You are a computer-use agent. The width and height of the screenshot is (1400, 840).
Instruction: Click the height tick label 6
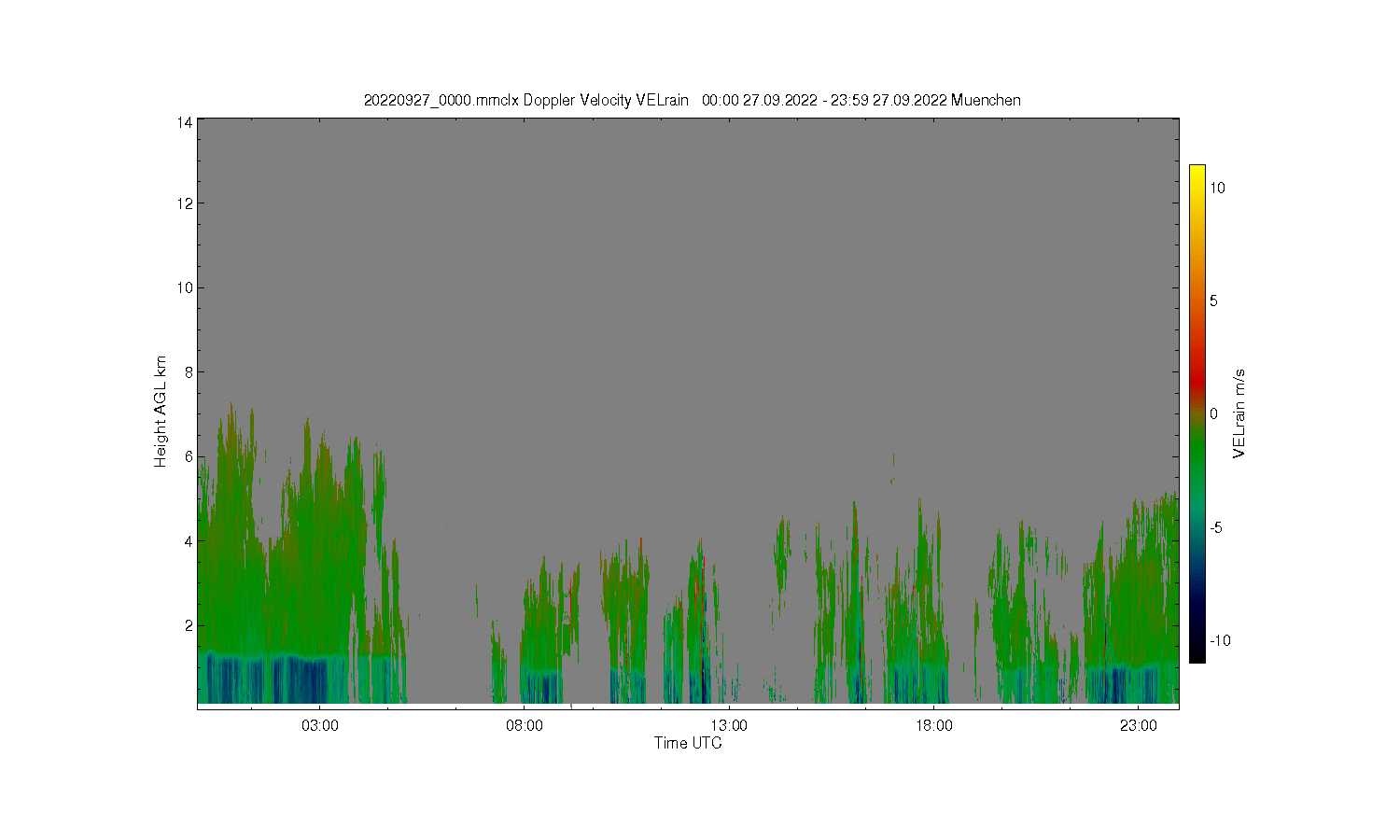(x=189, y=456)
